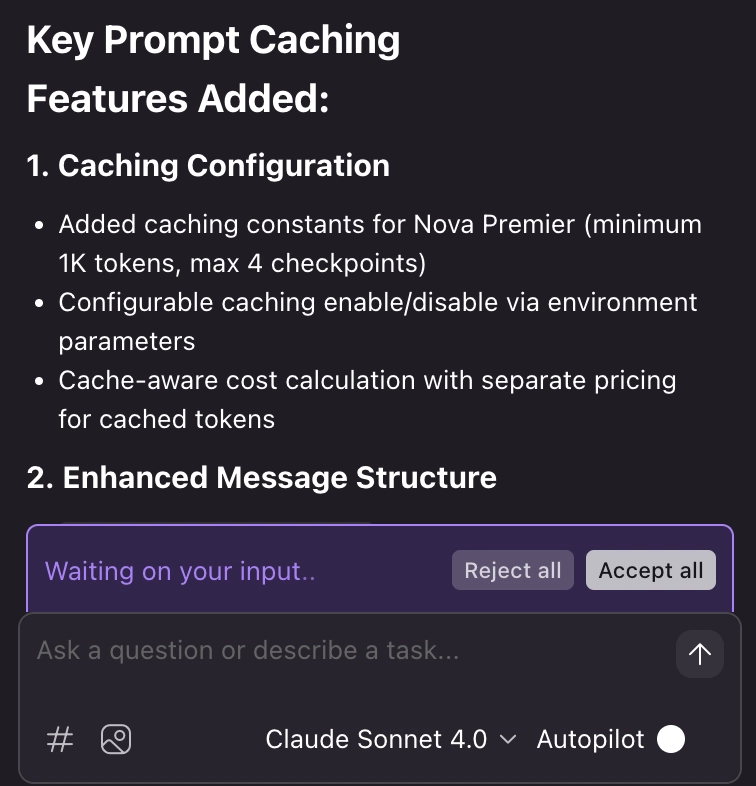Focus the Ask a question input field

tap(340, 652)
